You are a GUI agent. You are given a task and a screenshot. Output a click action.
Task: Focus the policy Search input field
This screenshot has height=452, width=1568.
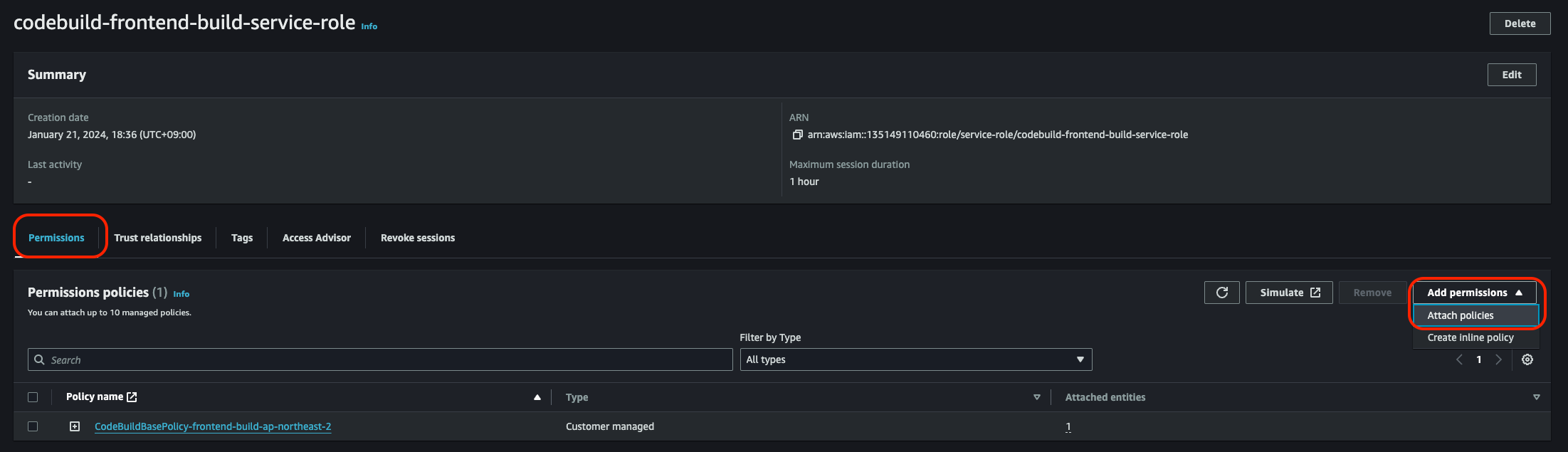(380, 359)
